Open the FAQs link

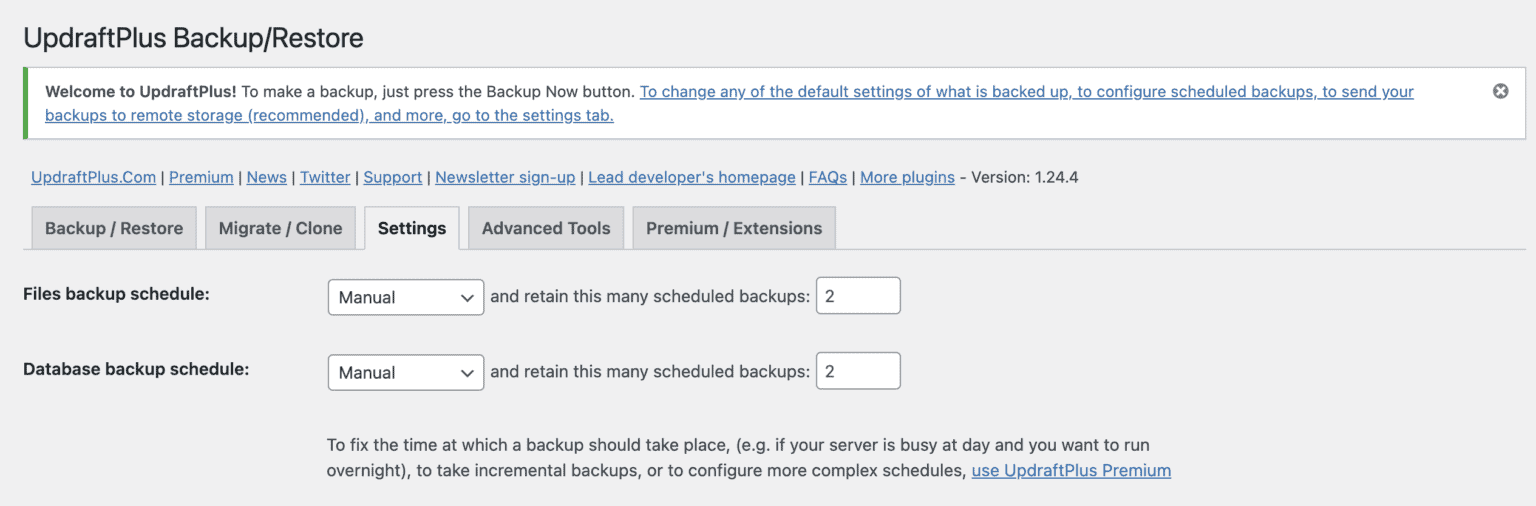(828, 177)
